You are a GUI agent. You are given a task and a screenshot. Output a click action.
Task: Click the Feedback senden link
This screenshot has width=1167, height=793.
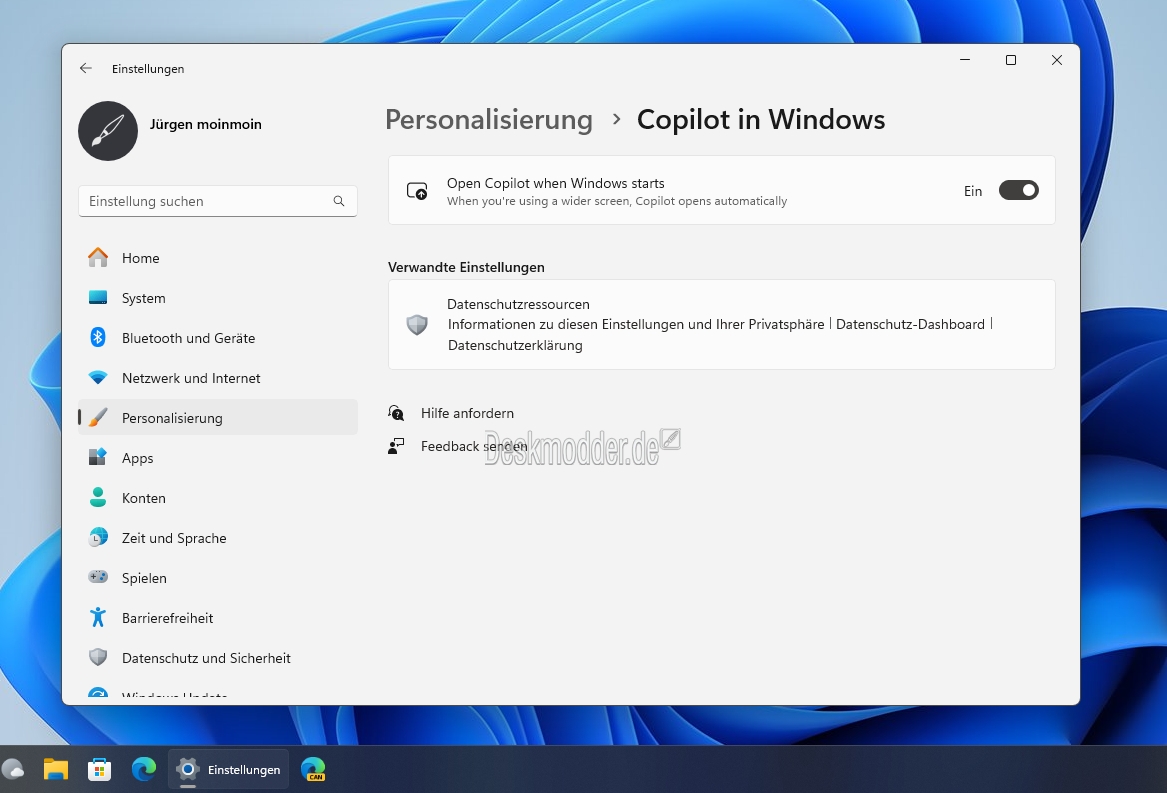tap(474, 446)
